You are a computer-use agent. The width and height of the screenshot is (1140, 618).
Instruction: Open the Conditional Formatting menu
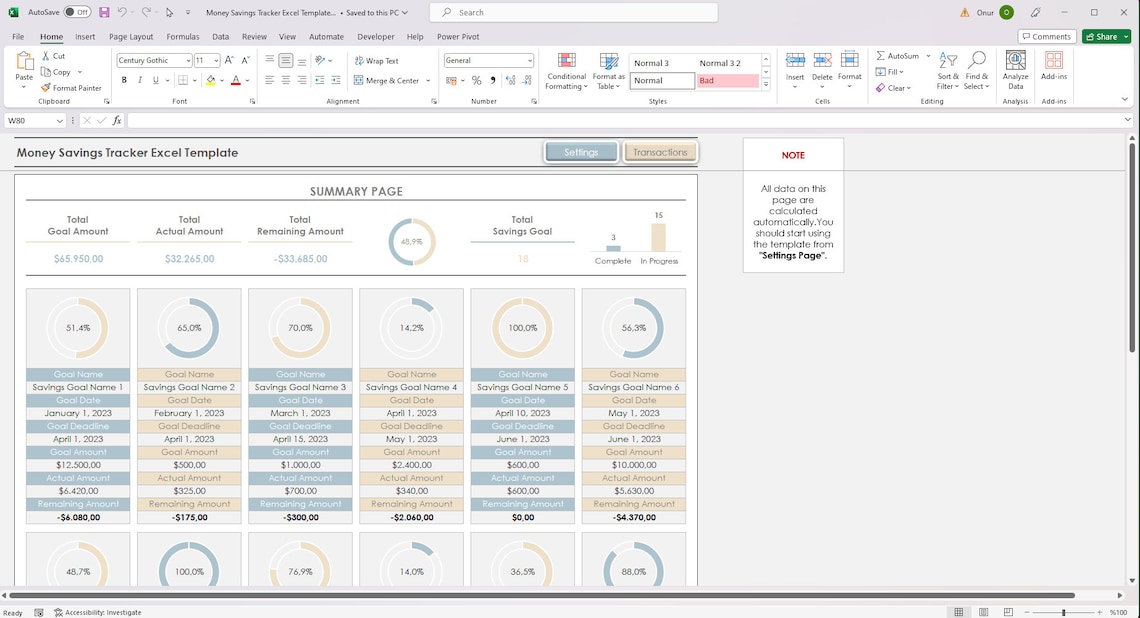point(565,70)
